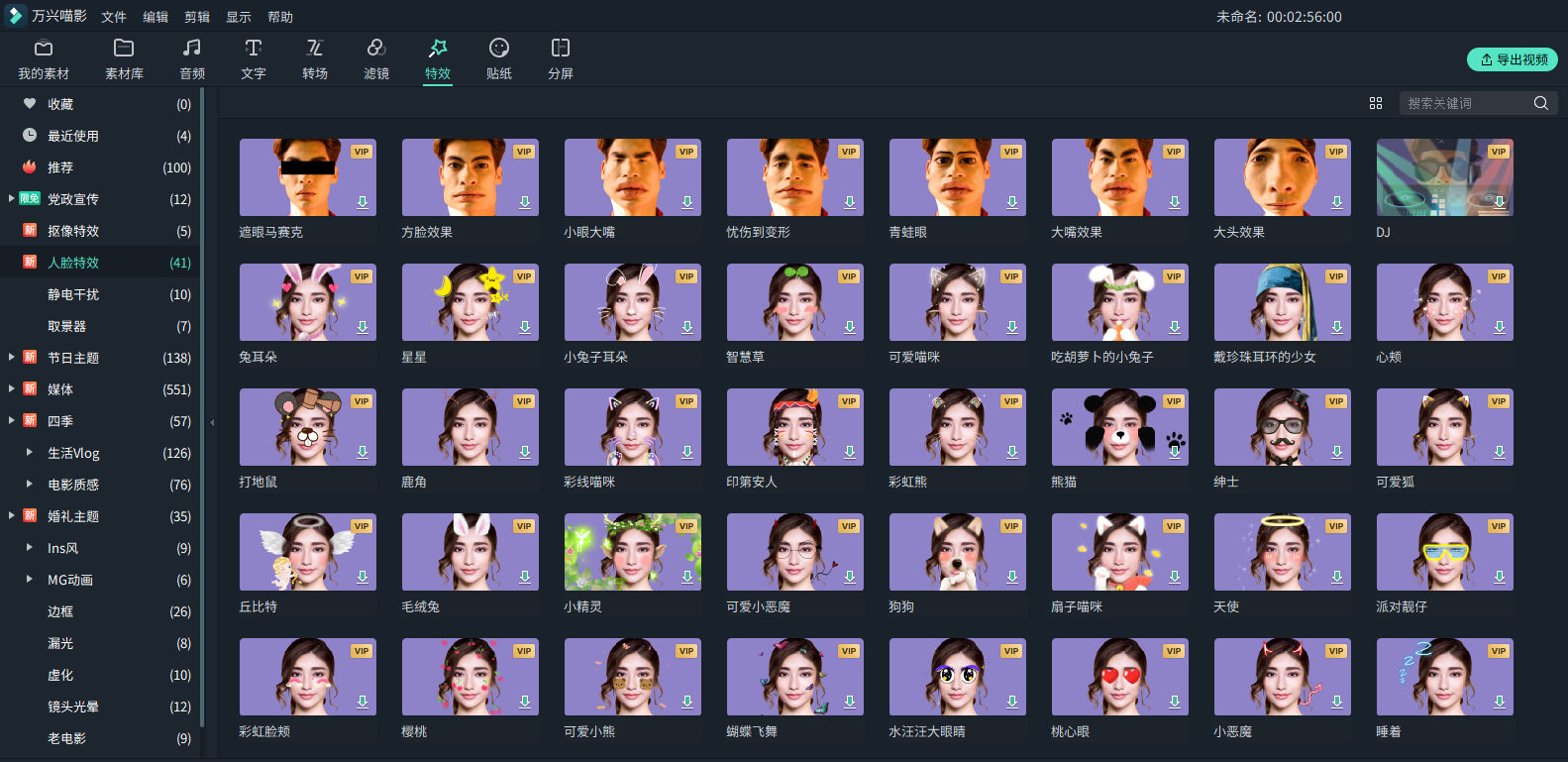
Task: Download the 打地鼠 effect
Action: [363, 452]
